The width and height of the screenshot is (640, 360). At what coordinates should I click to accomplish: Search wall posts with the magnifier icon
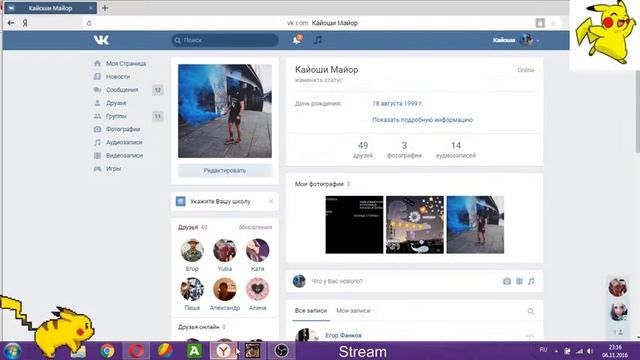(x=531, y=311)
